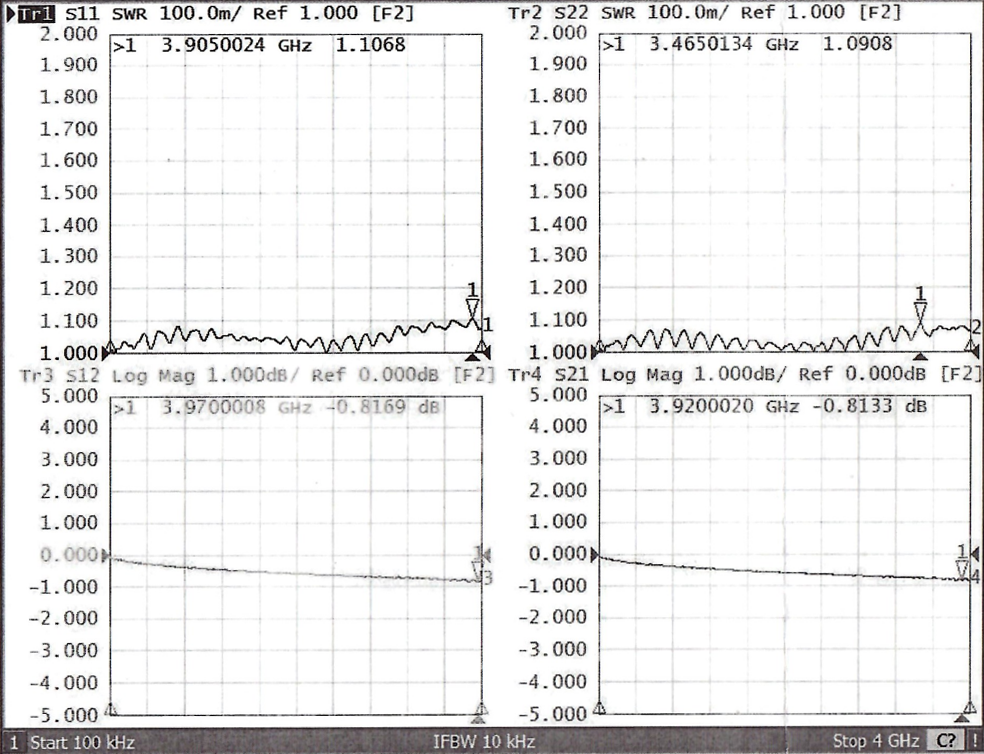Viewport: 984px width, 754px height.
Task: Select channel 1 indicator in status bar
Action: (x=13, y=742)
